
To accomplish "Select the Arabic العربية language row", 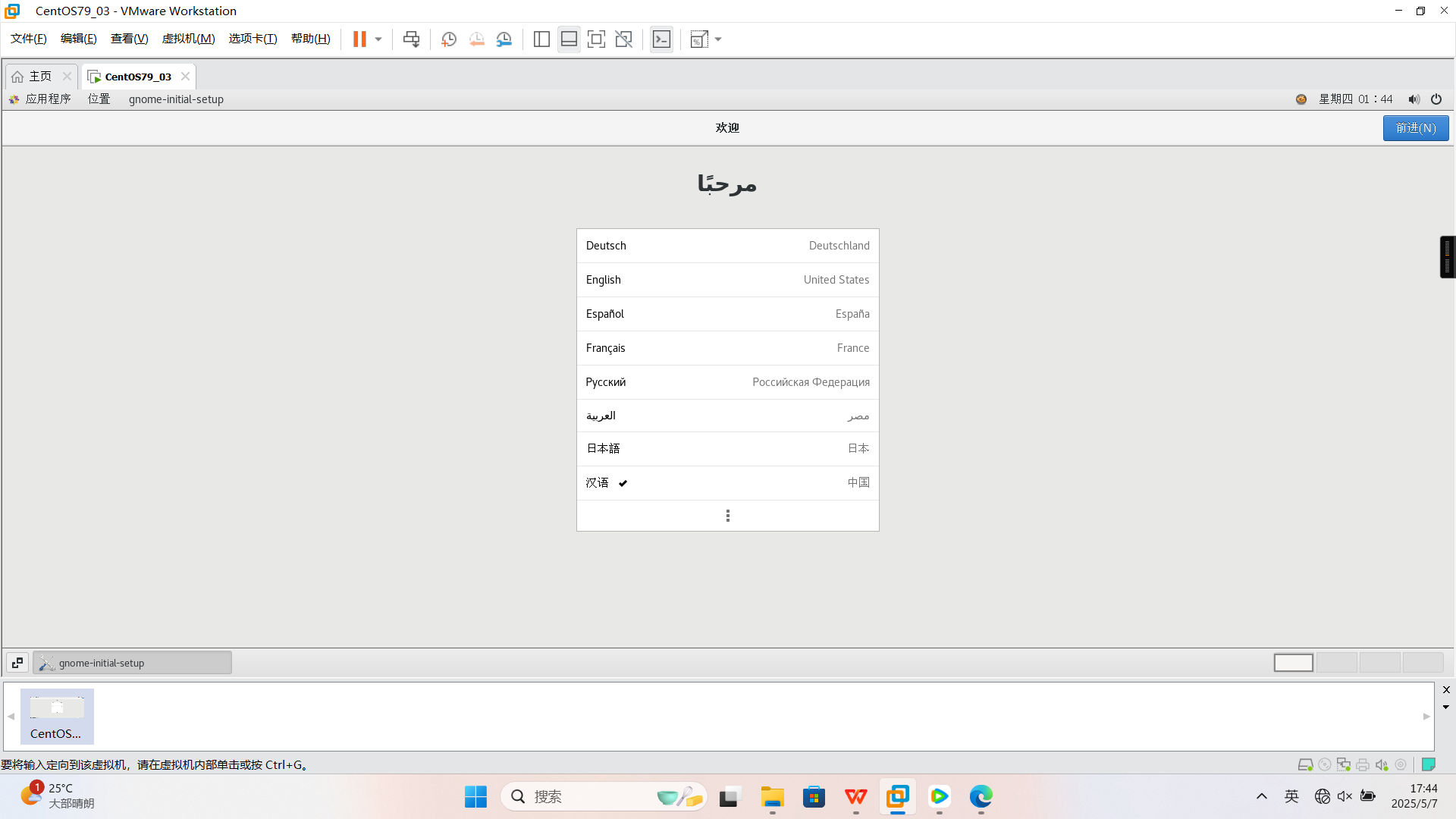I will (728, 416).
